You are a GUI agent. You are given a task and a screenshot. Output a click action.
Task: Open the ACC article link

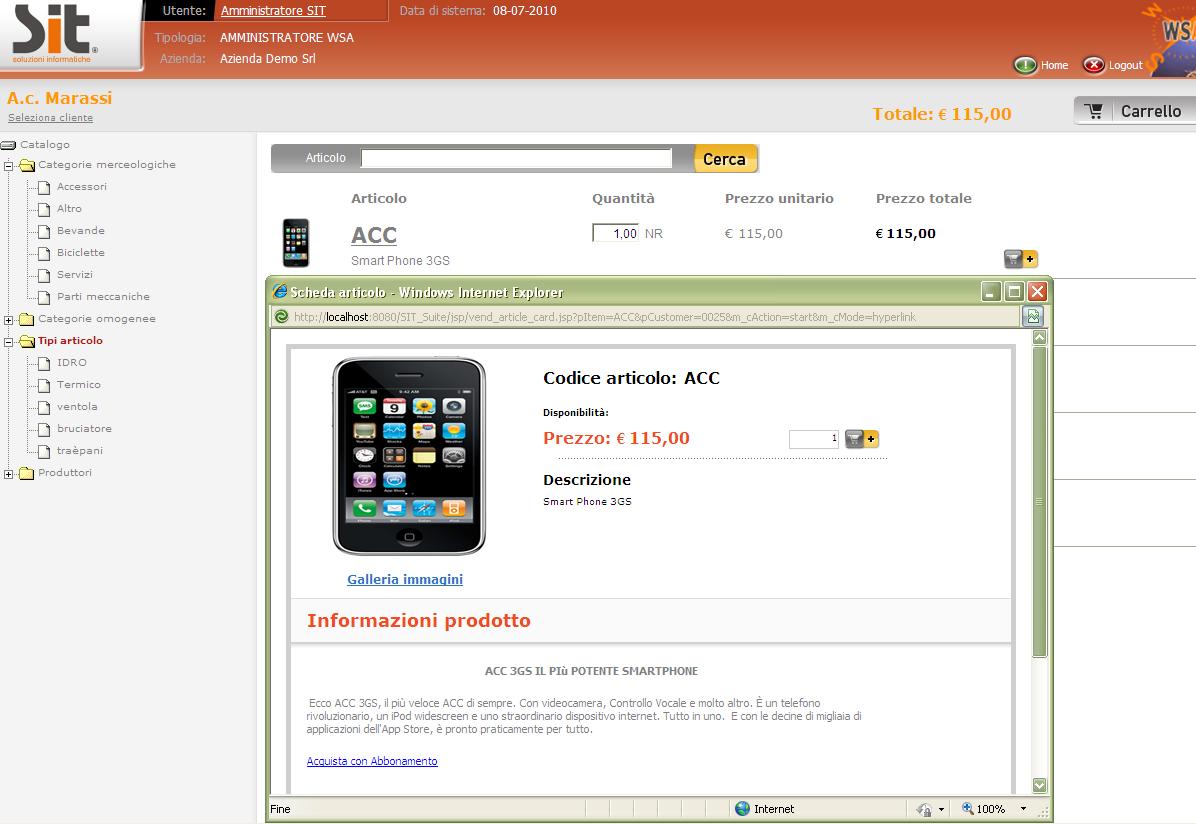(x=374, y=235)
